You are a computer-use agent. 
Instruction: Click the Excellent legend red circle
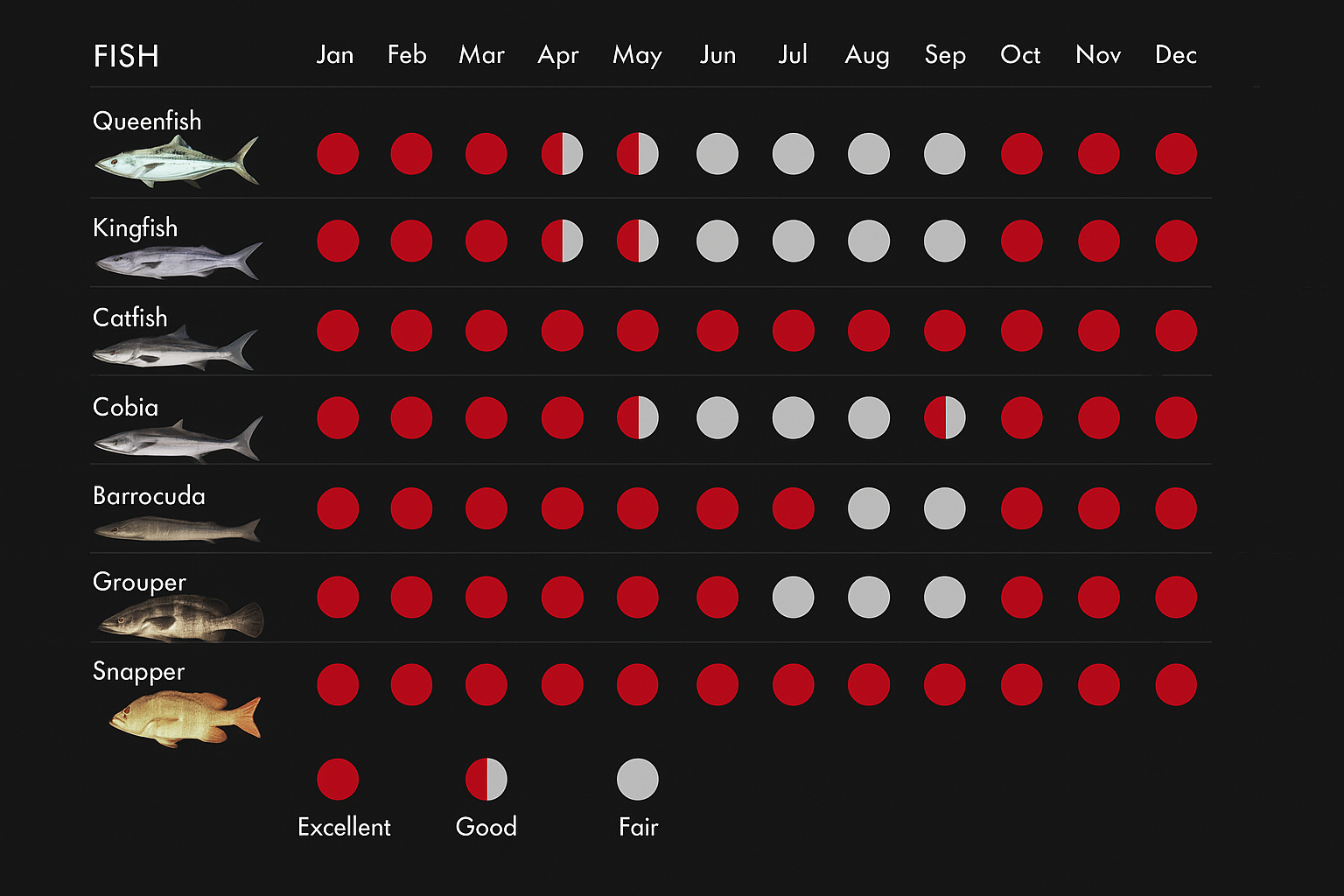click(x=338, y=779)
